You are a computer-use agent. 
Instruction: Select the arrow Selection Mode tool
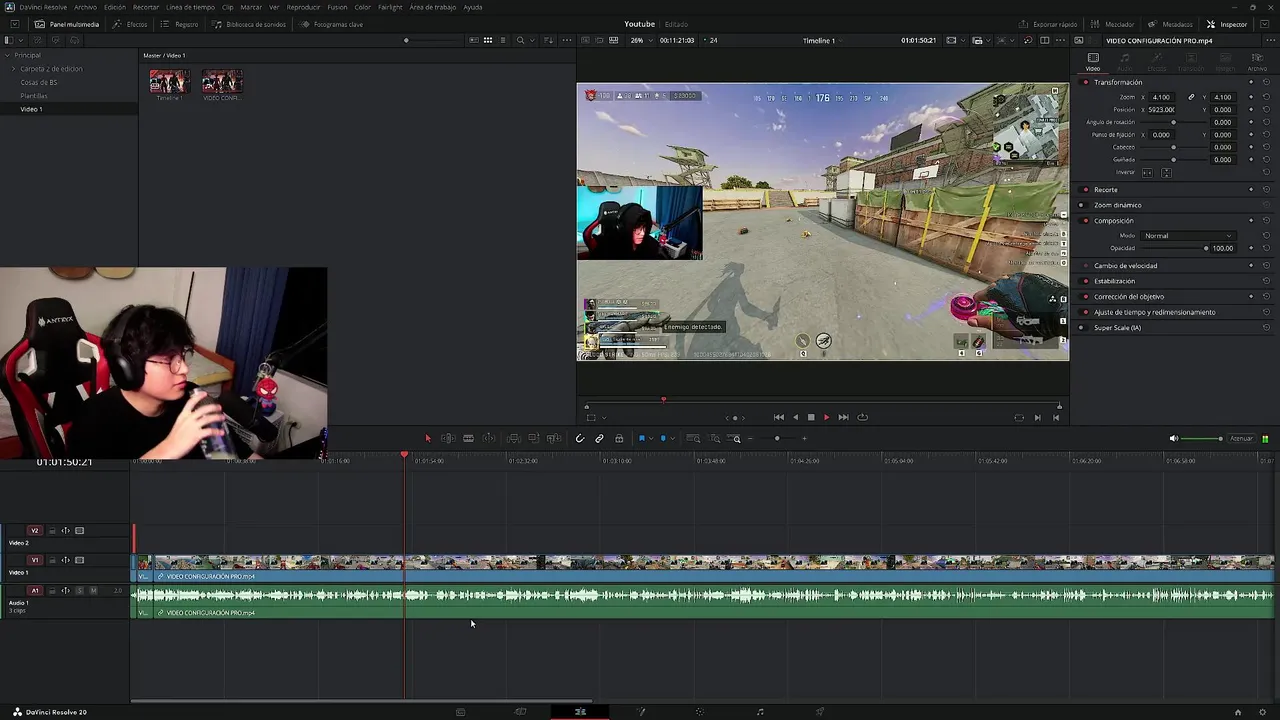428,438
